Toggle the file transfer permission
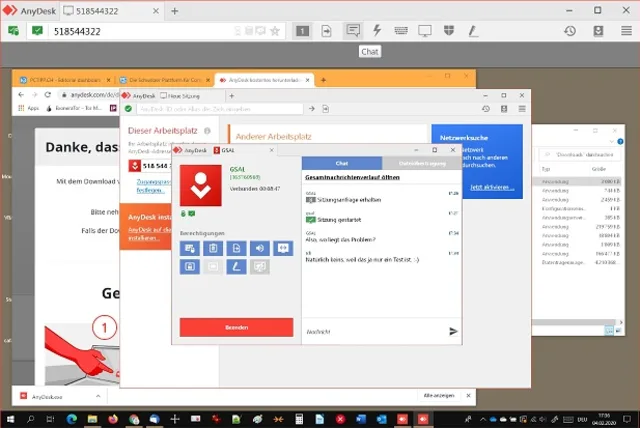The height and width of the screenshot is (428, 640). click(x=236, y=248)
